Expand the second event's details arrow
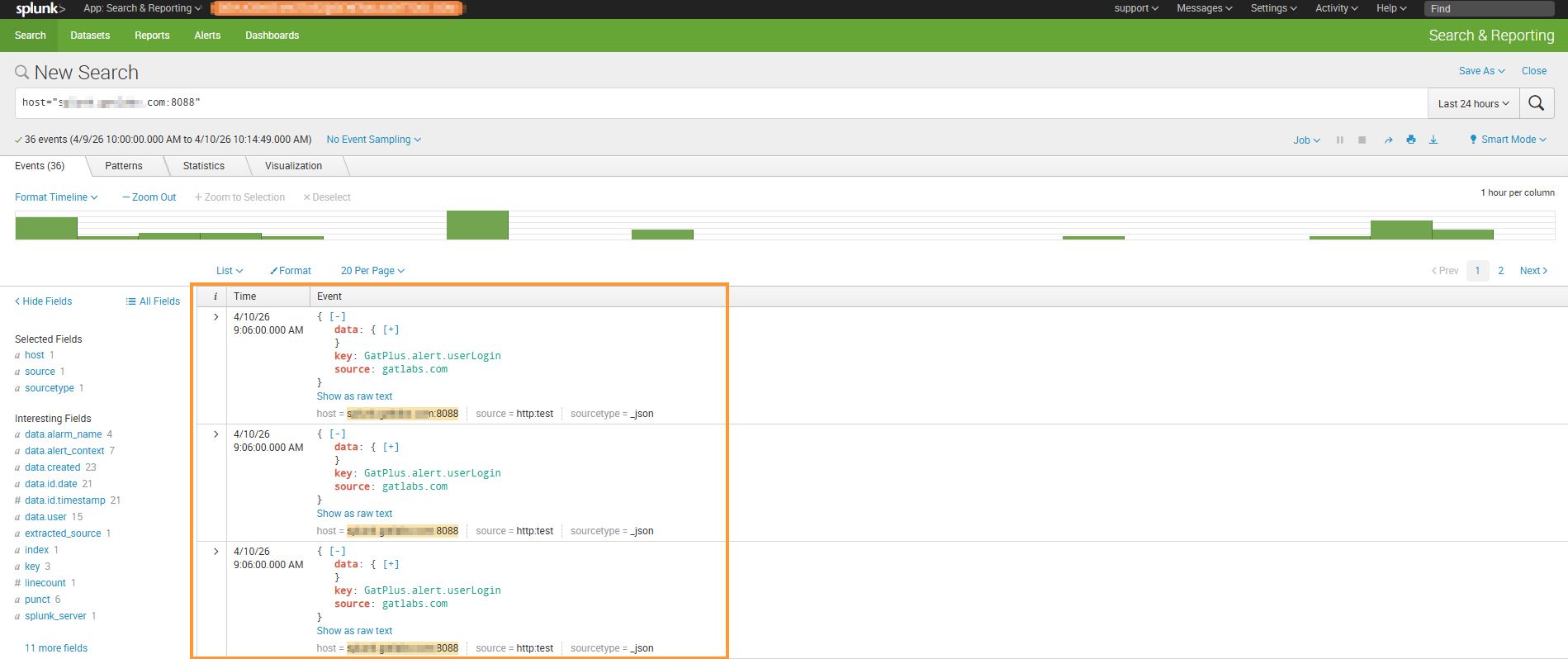The image size is (1568, 659). pyautogui.click(x=216, y=434)
